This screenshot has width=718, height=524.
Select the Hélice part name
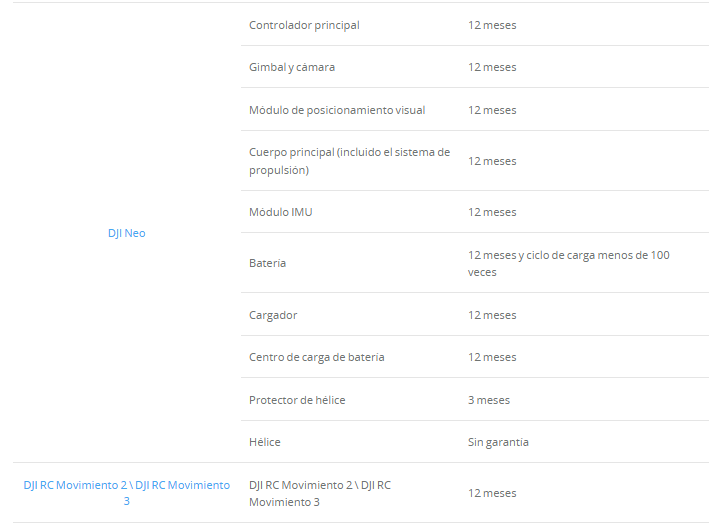(x=264, y=442)
